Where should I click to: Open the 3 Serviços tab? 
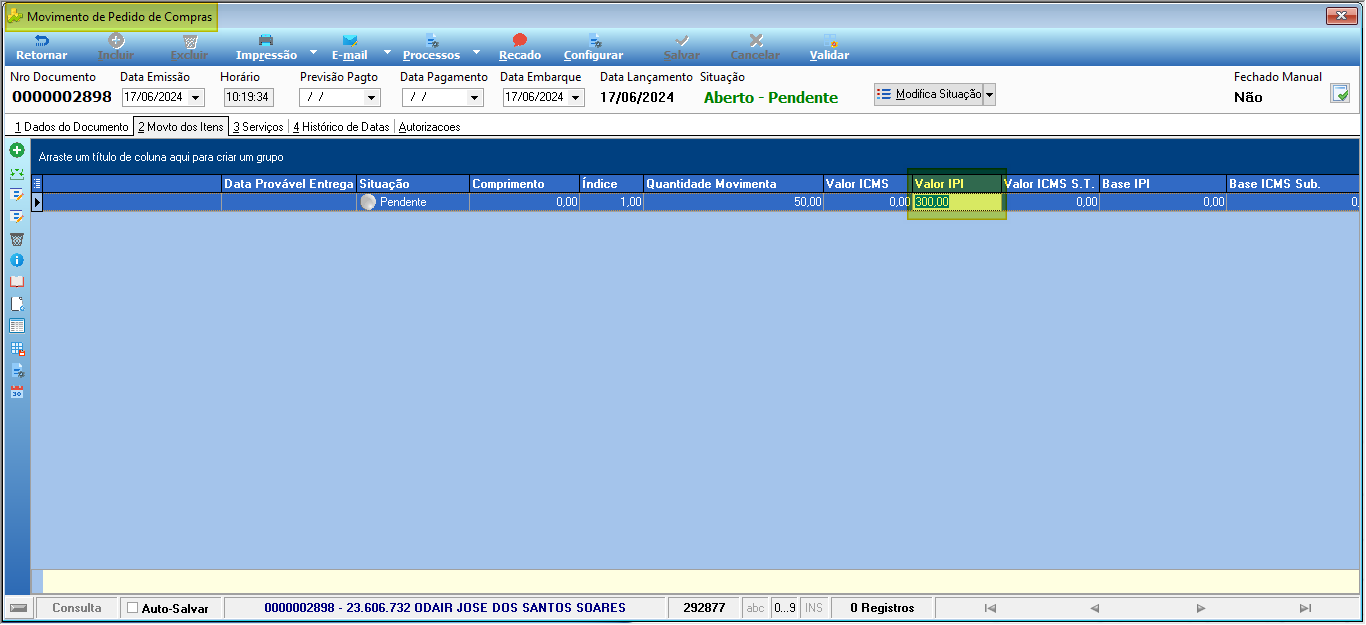(258, 127)
